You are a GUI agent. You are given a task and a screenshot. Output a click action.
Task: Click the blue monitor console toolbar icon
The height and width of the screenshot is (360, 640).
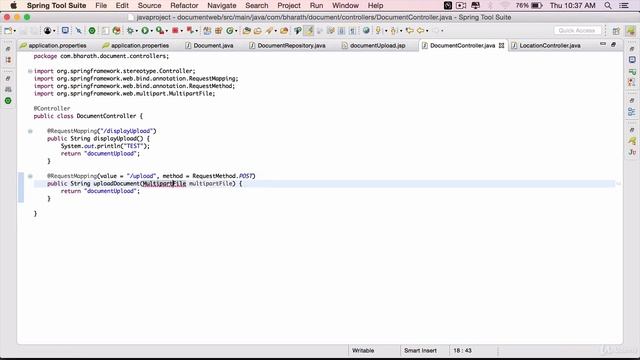[65, 31]
